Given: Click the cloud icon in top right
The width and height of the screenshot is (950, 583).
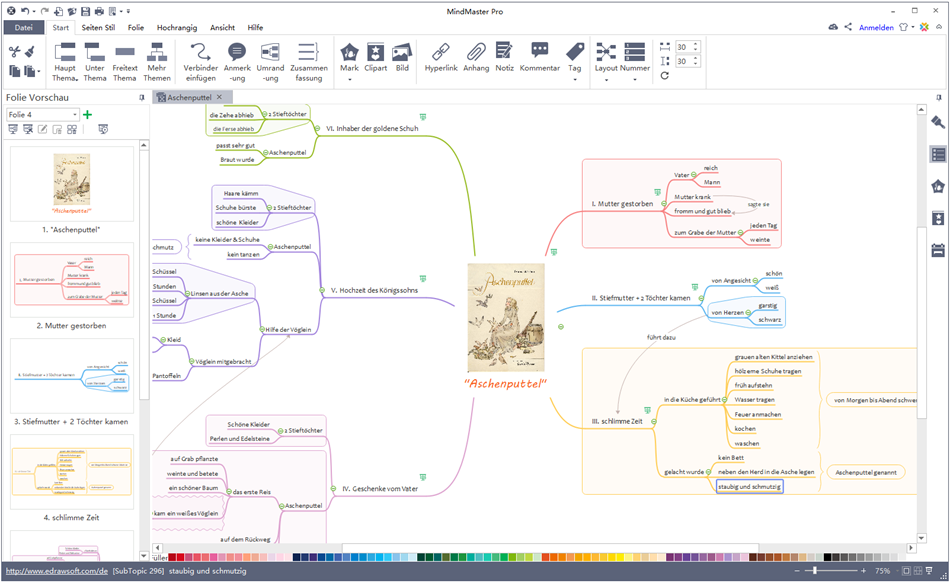Looking at the screenshot, I should [x=834, y=27].
